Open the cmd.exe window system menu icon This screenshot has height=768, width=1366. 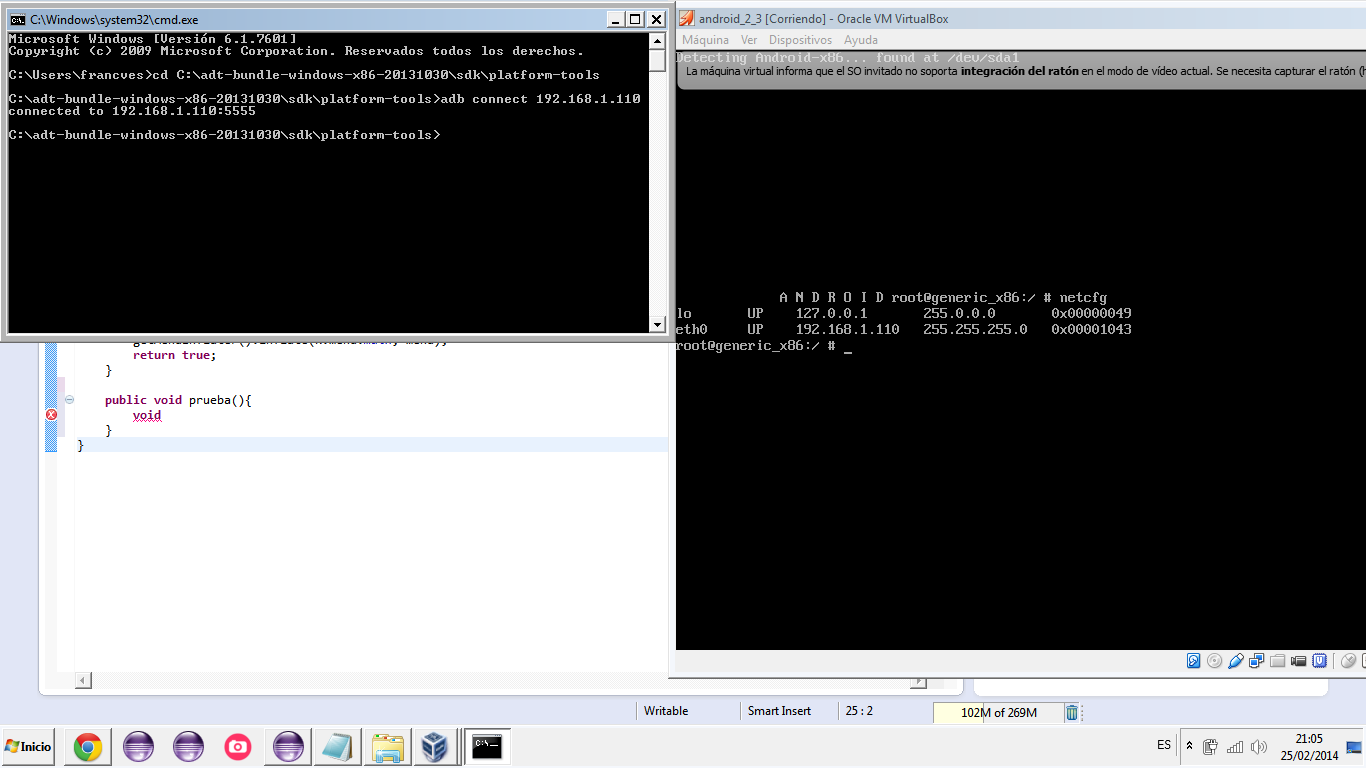18,19
